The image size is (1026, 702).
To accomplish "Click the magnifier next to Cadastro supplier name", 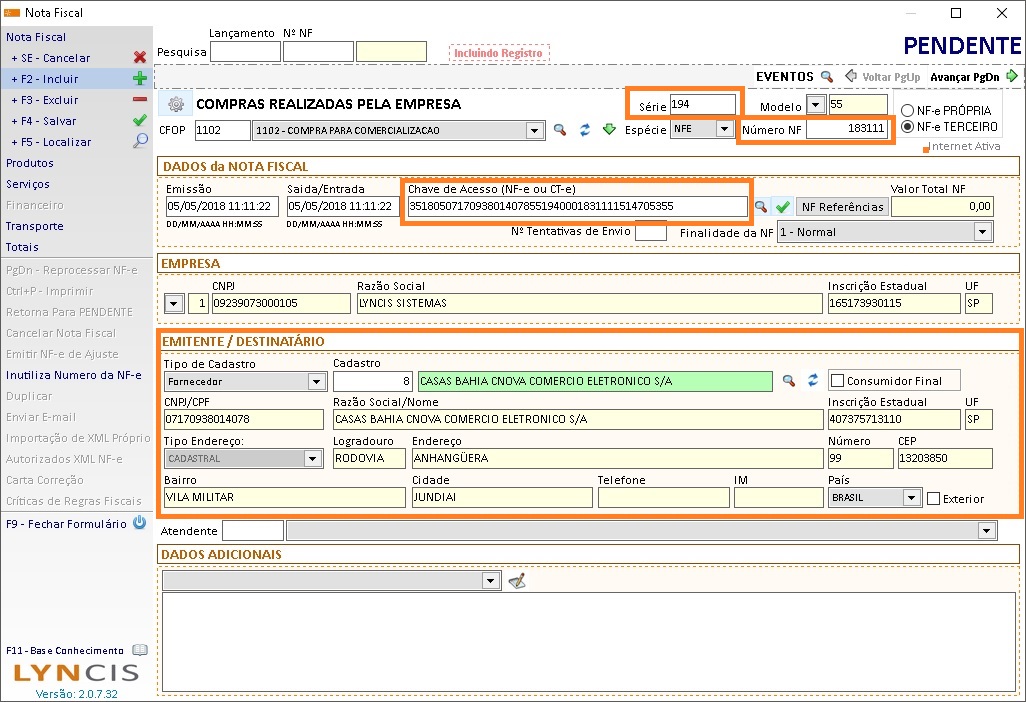I will [x=789, y=381].
